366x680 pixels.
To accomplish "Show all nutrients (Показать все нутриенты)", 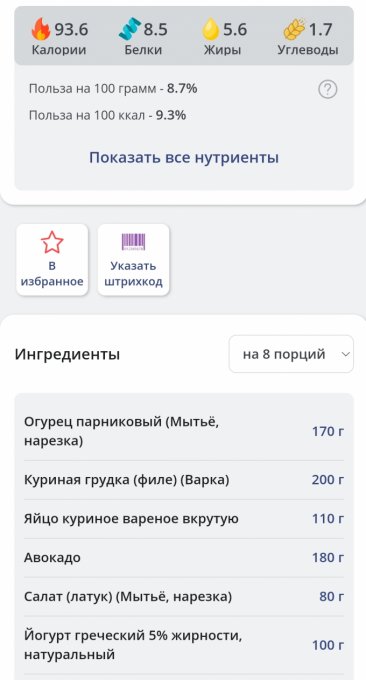I will [184, 157].
